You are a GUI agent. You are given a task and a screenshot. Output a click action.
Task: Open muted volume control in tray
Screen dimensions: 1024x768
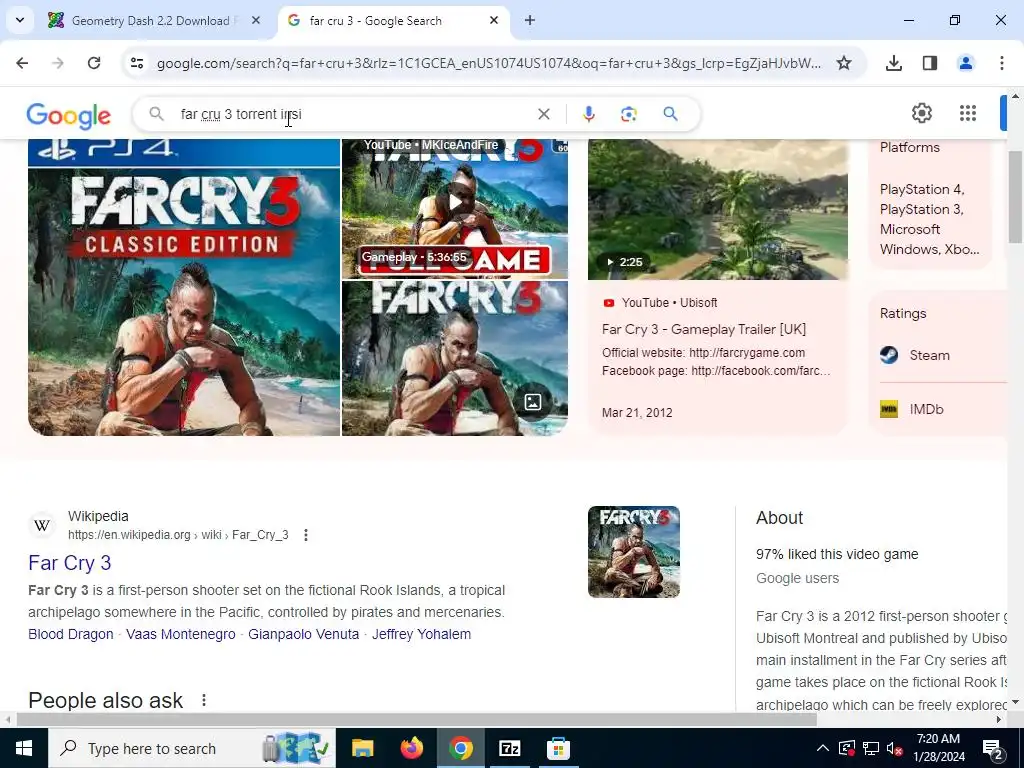click(x=895, y=748)
